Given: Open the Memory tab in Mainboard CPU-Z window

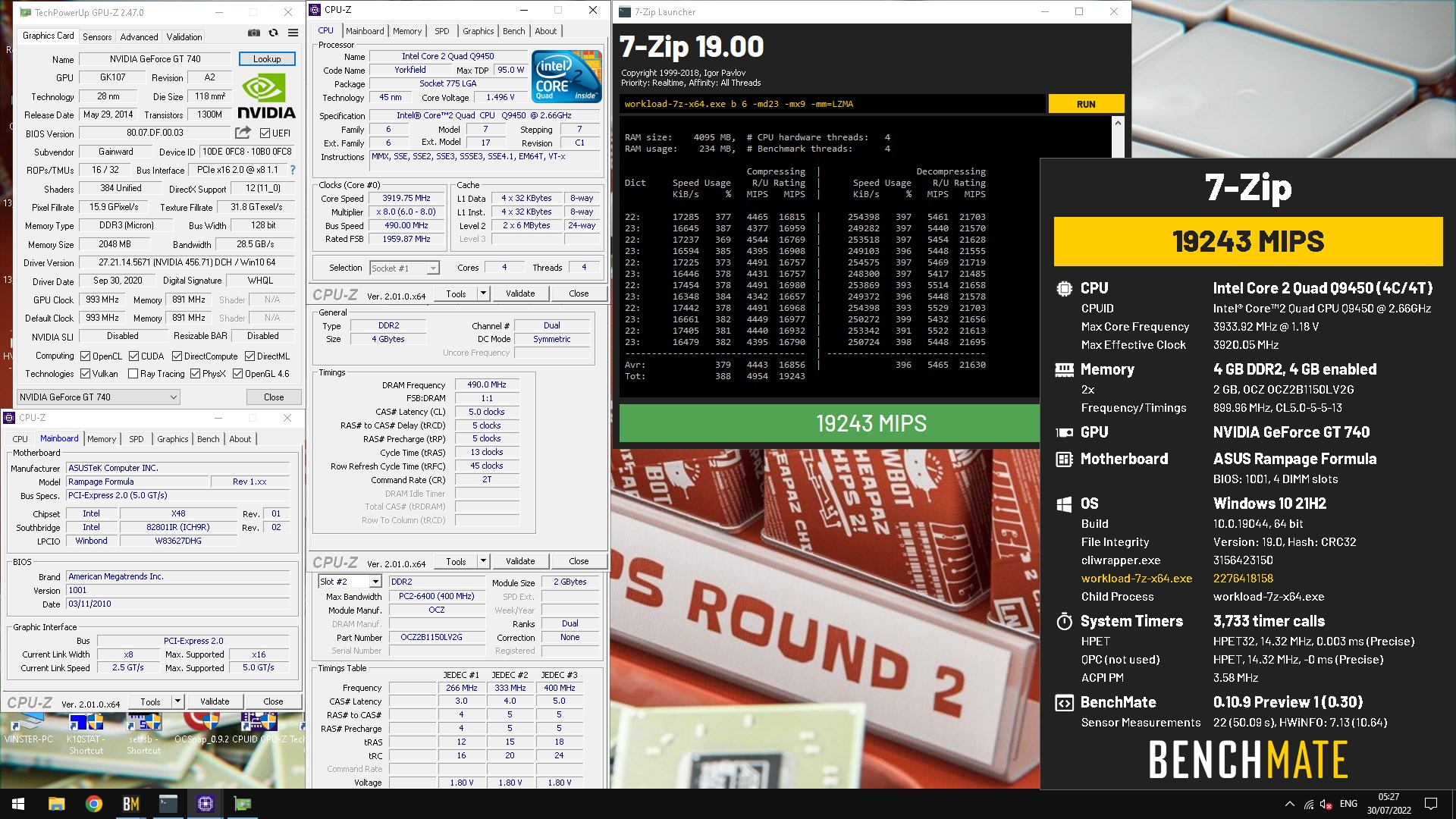Looking at the screenshot, I should (x=102, y=439).
